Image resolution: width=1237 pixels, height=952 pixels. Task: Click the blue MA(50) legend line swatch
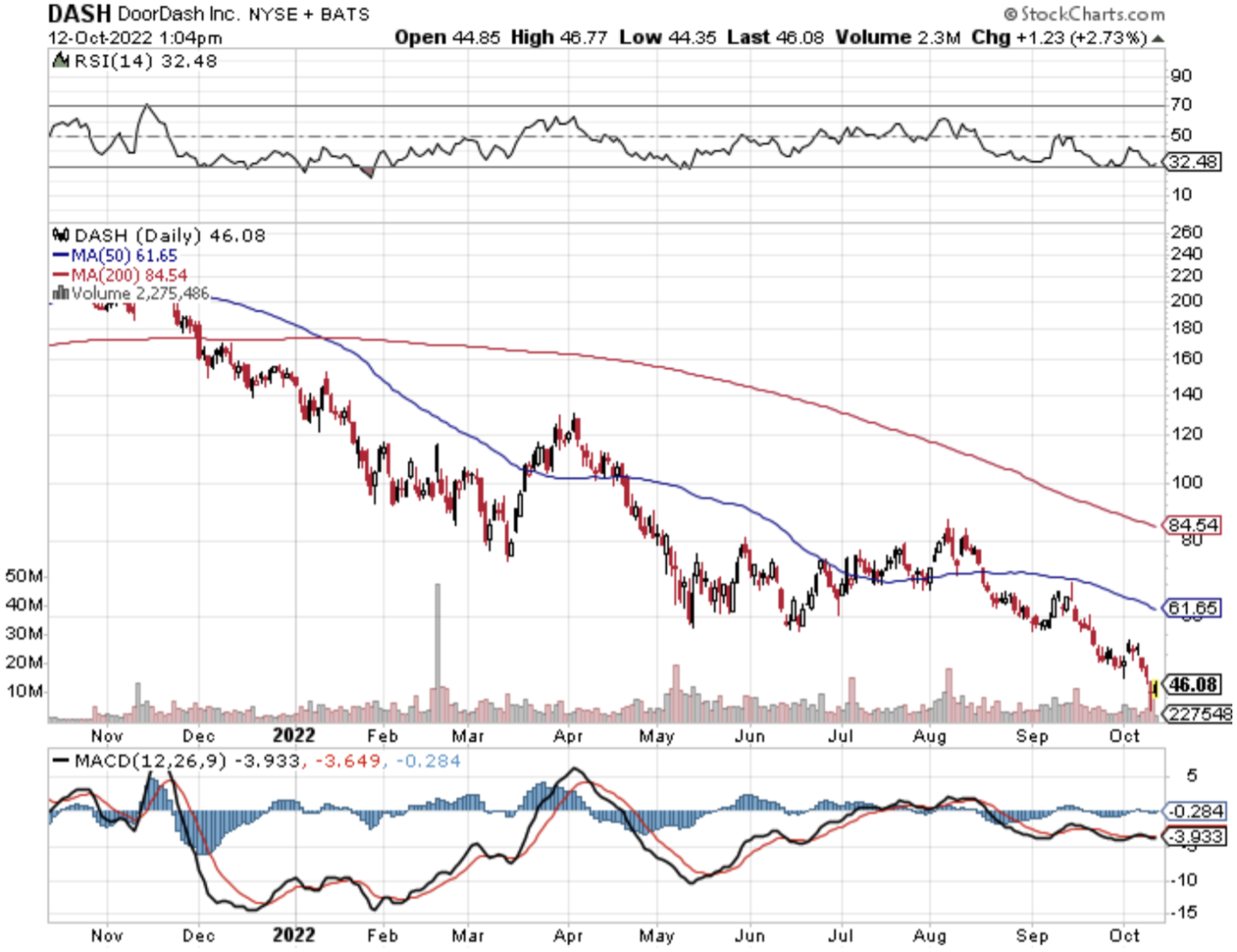click(x=60, y=255)
